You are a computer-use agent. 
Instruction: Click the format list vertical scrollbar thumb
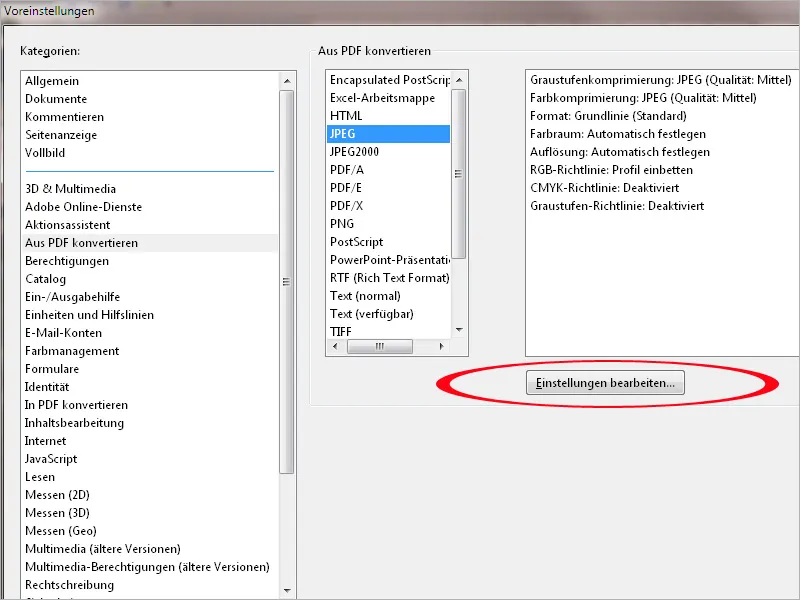pyautogui.click(x=459, y=174)
